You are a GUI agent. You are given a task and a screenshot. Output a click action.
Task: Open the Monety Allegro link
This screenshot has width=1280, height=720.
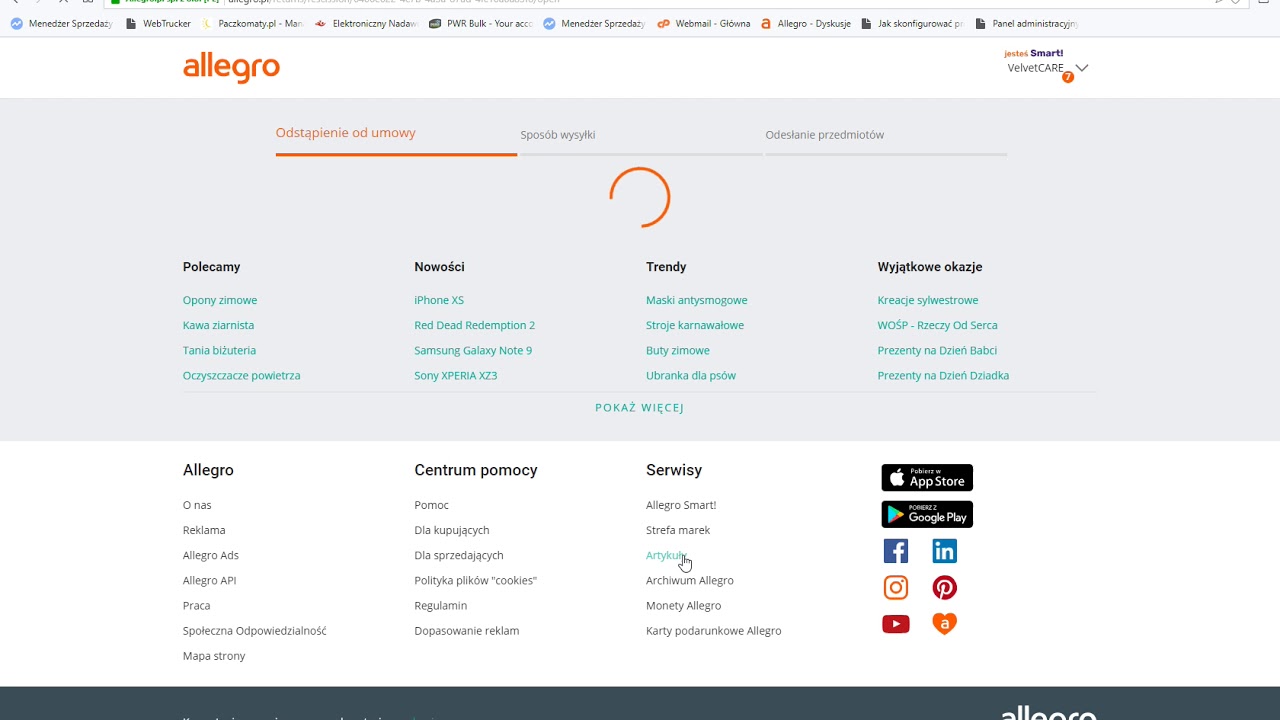[683, 605]
